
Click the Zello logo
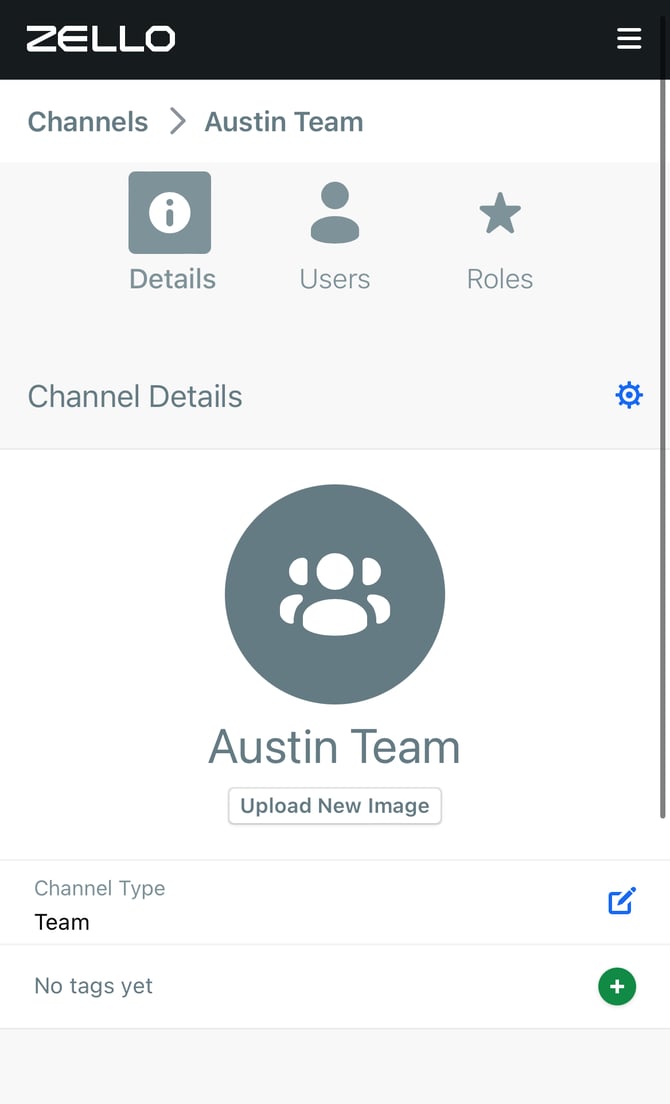[x=101, y=39]
